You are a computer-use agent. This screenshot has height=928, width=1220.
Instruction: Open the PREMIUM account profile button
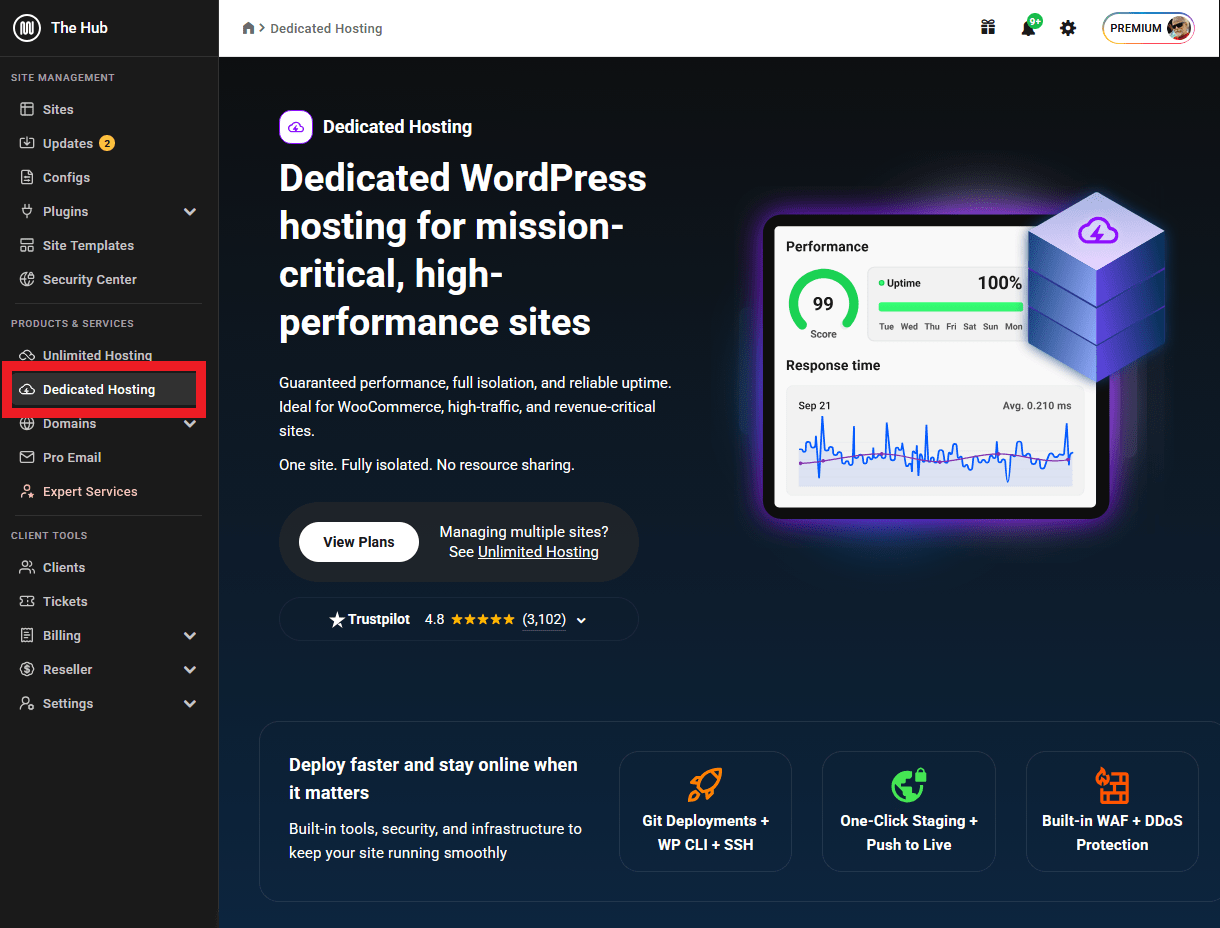pyautogui.click(x=1148, y=28)
